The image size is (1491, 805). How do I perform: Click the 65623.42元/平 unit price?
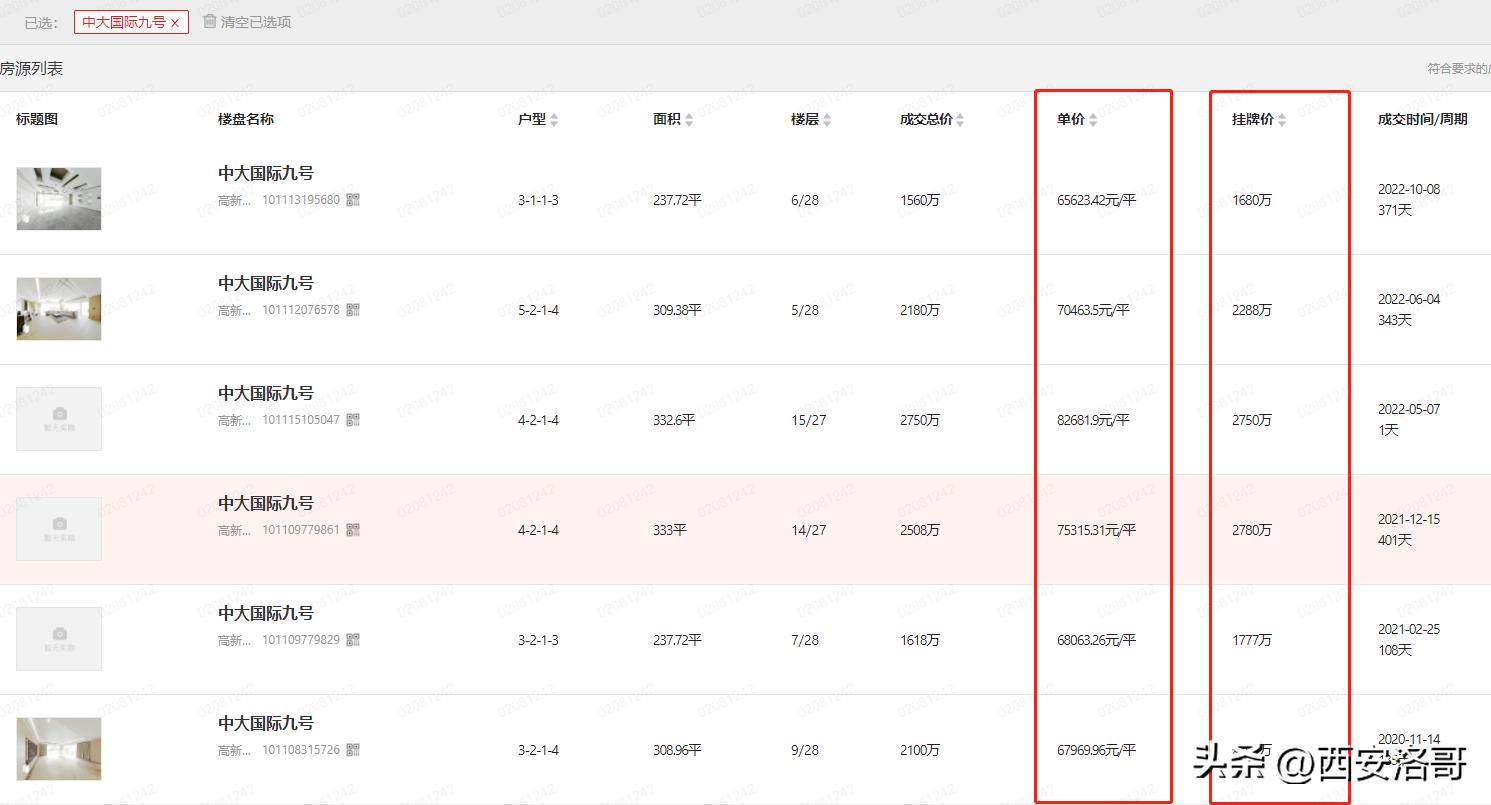(x=1096, y=200)
